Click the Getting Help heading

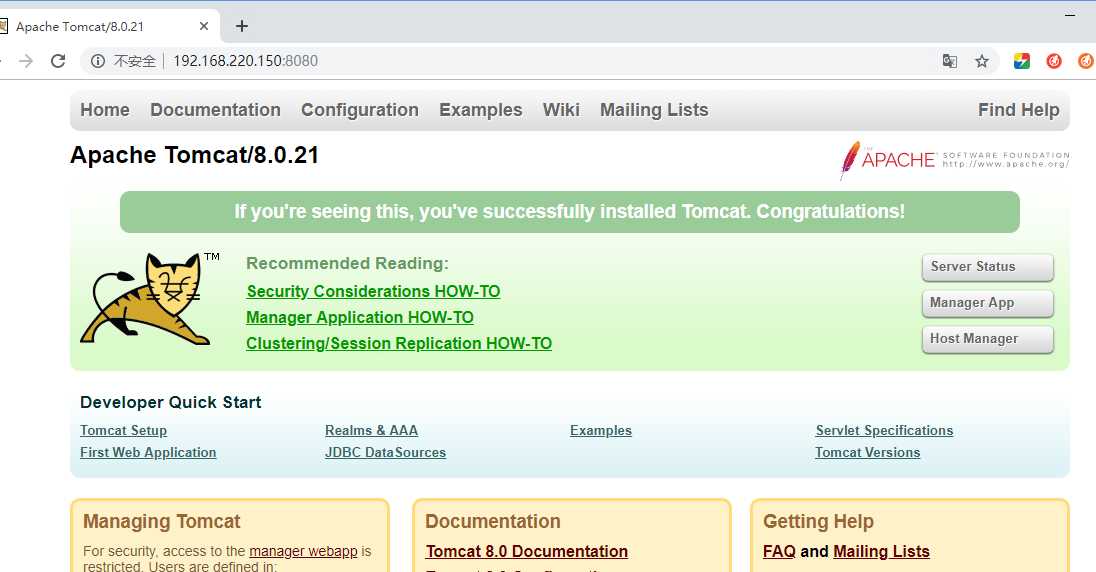(819, 522)
